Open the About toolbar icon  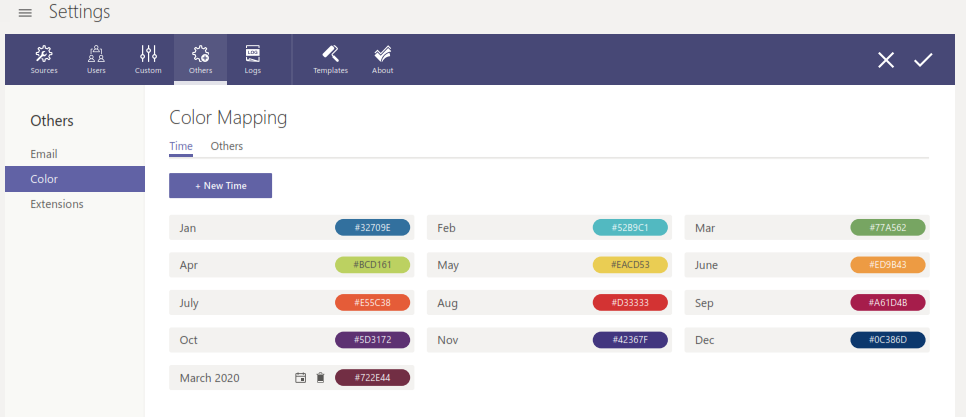382,59
